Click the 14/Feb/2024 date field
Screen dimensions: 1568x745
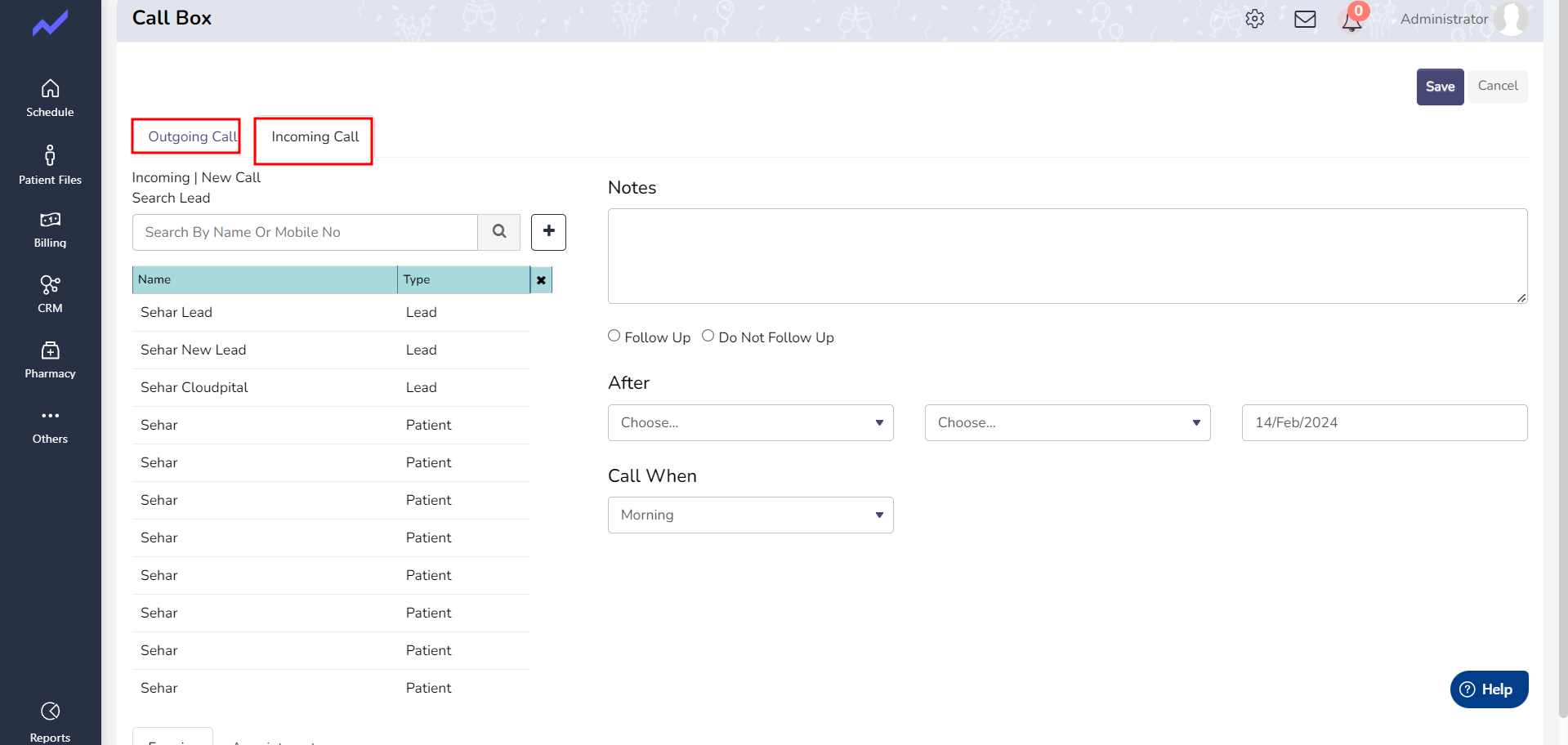click(1385, 422)
